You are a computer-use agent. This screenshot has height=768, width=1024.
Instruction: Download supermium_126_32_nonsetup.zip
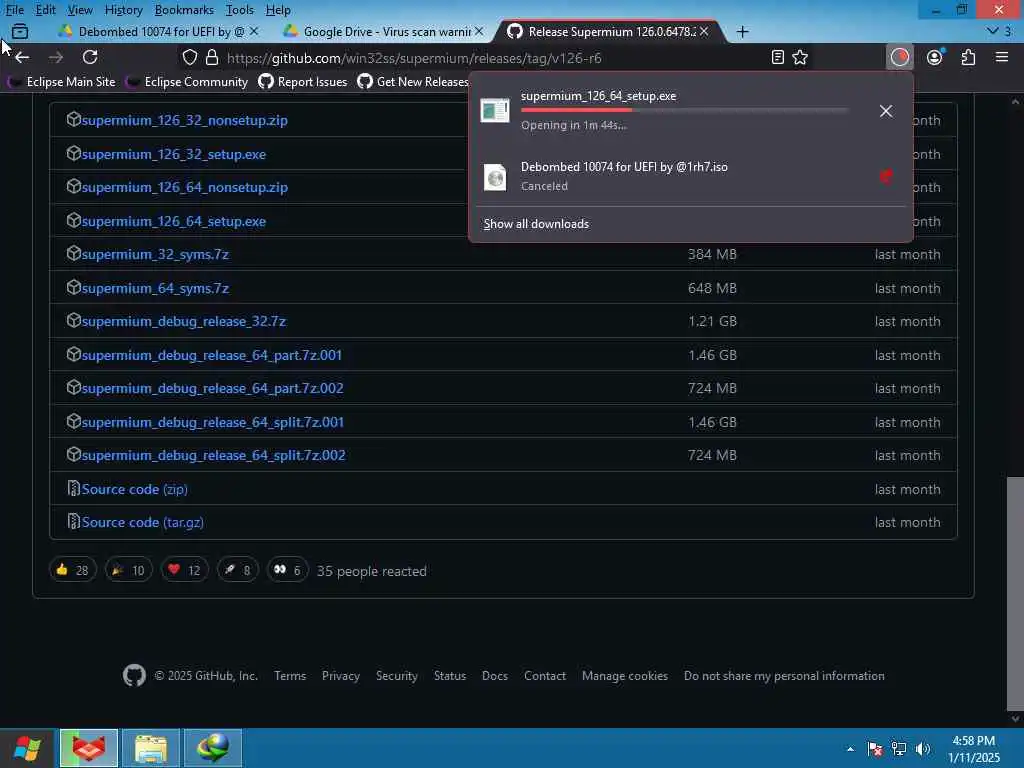[184, 120]
